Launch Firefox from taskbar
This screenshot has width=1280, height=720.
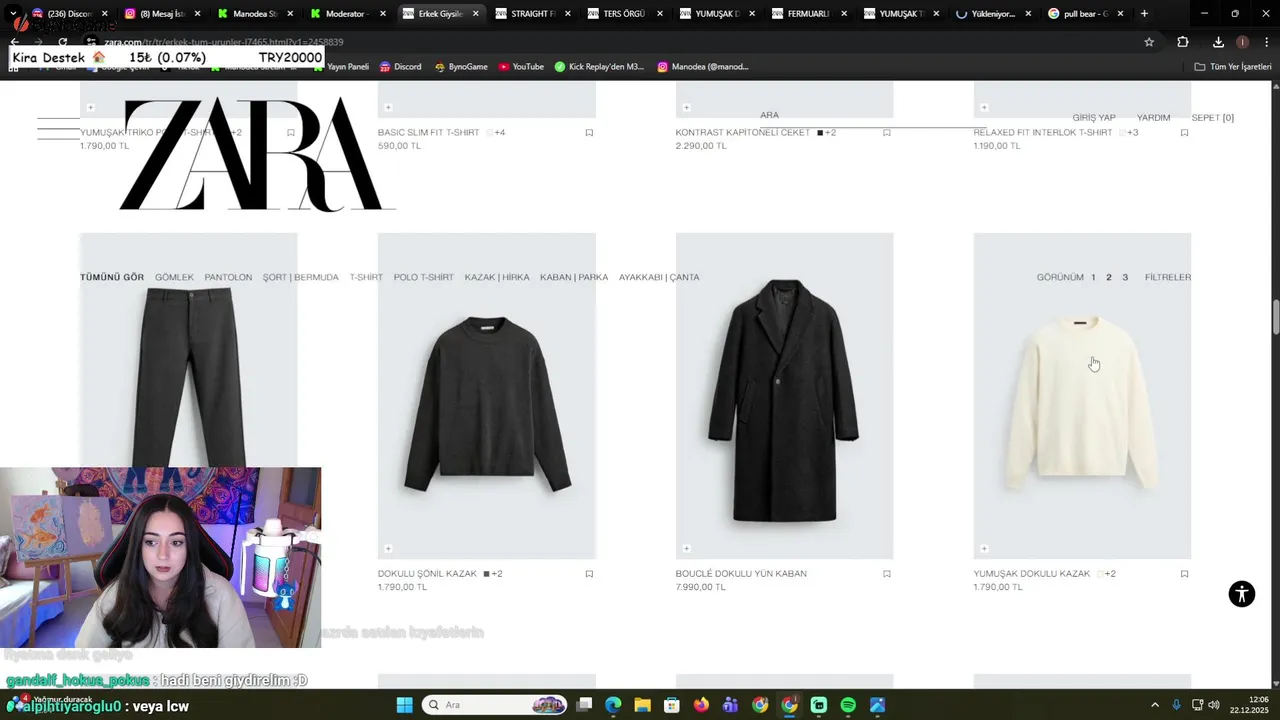(701, 705)
